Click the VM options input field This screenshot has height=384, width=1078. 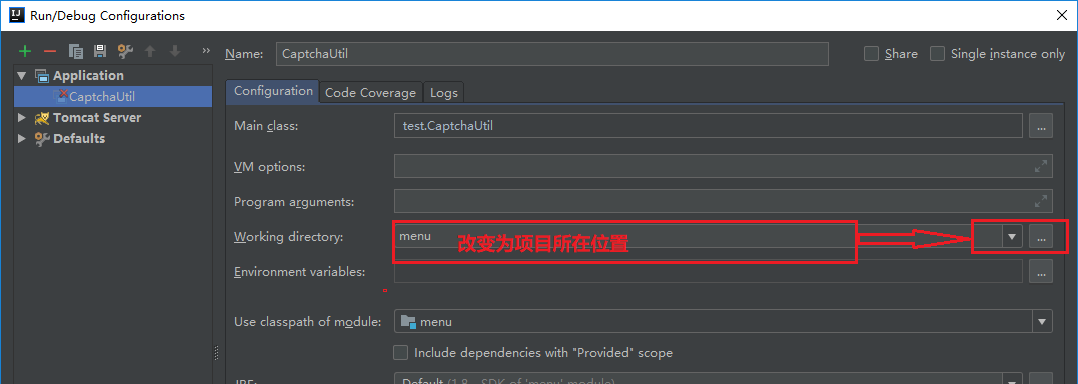pos(723,166)
